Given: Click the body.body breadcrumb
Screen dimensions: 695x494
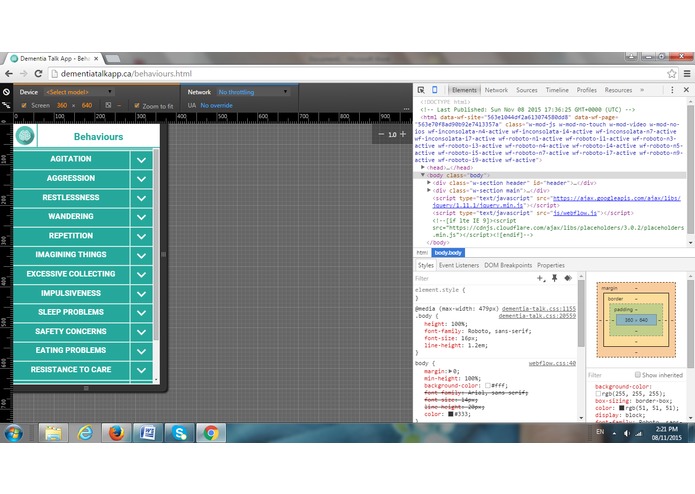Looking at the screenshot, I should point(448,253).
